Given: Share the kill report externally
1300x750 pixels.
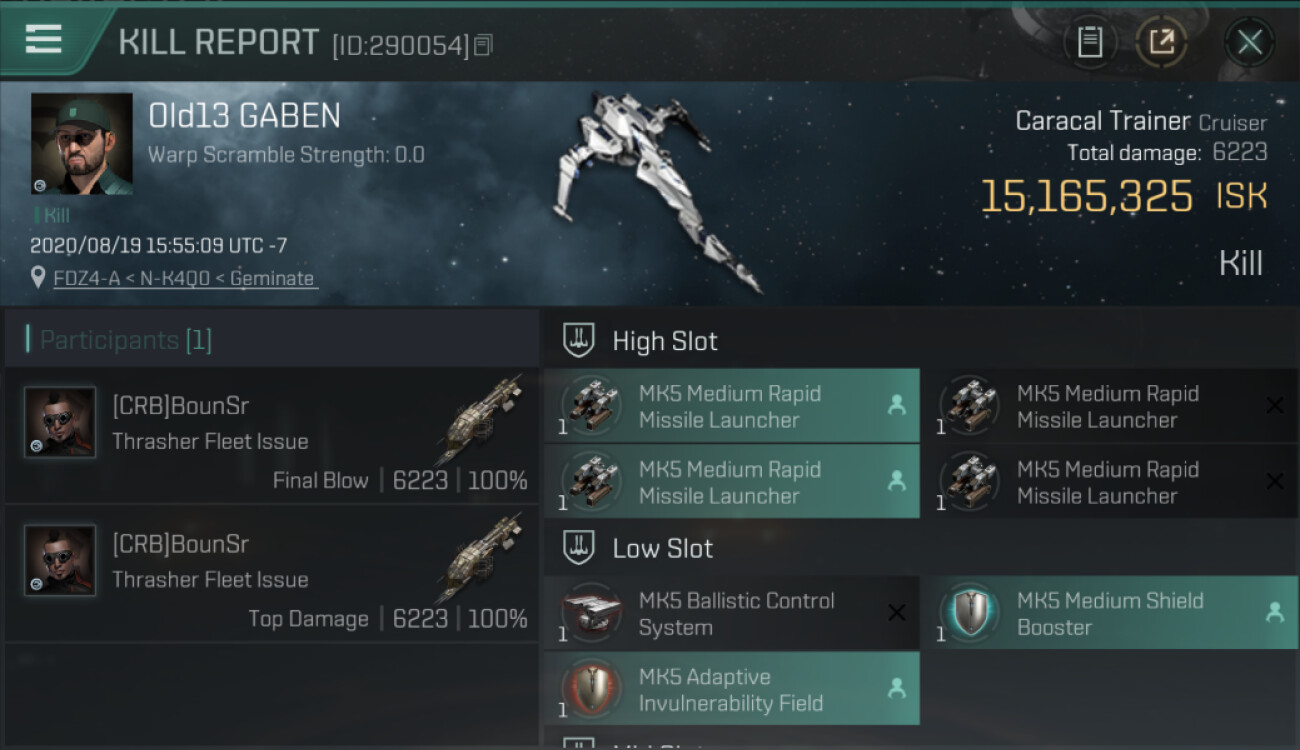Looking at the screenshot, I should pos(1161,42).
